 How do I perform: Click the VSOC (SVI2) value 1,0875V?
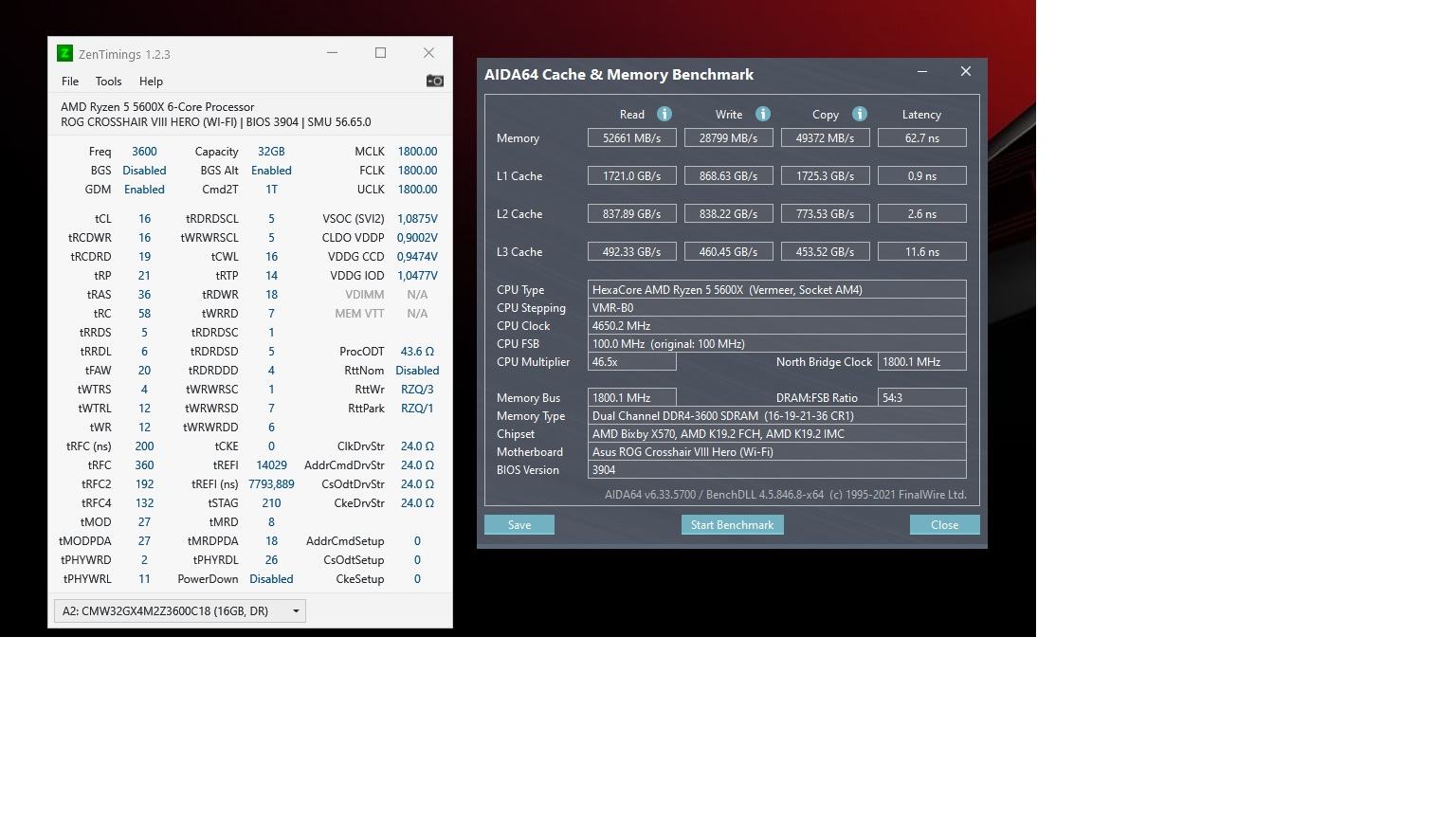point(417,219)
